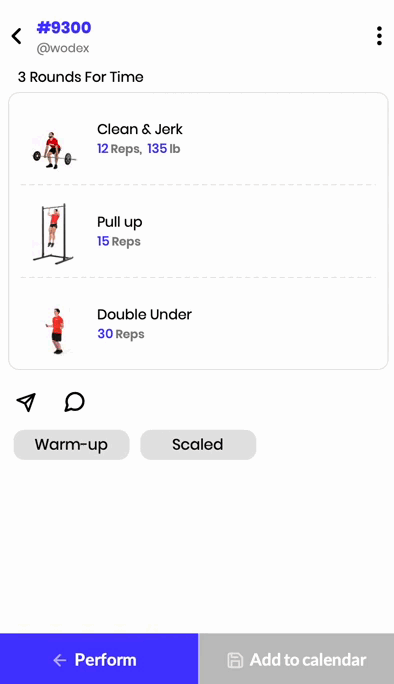Tap the Perform button
Image resolution: width=394 pixels, height=684 pixels.
(99, 659)
